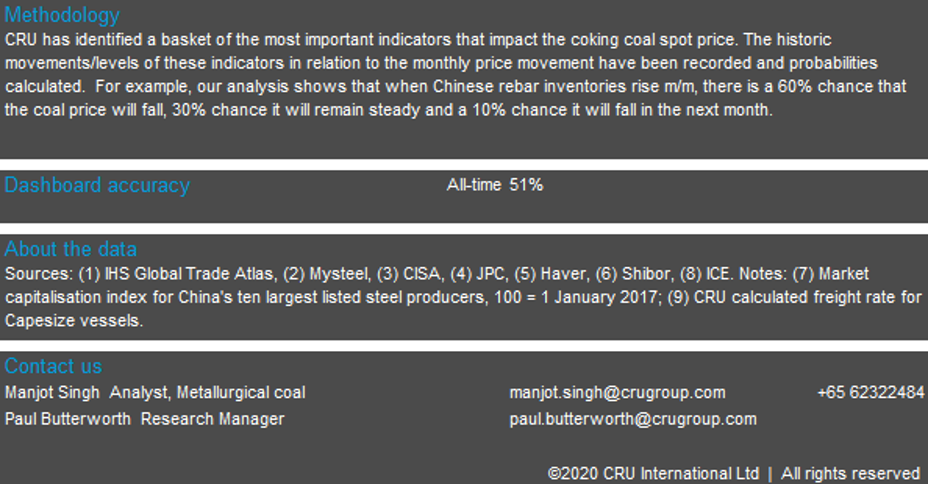Click the Contact us heading
The height and width of the screenshot is (484, 928).
(53, 366)
